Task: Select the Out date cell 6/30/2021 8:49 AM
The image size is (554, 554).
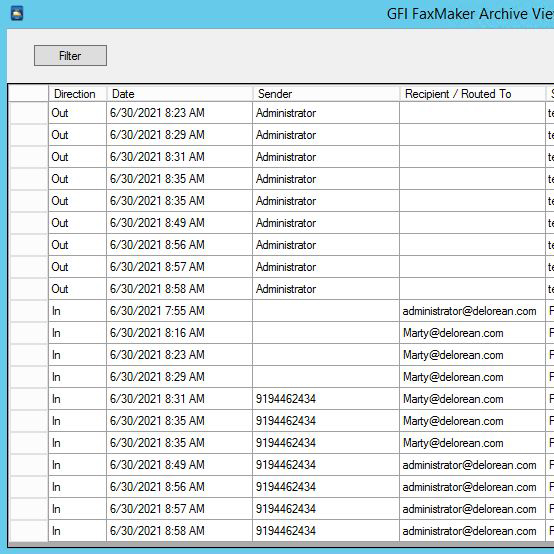Action: coord(179,223)
